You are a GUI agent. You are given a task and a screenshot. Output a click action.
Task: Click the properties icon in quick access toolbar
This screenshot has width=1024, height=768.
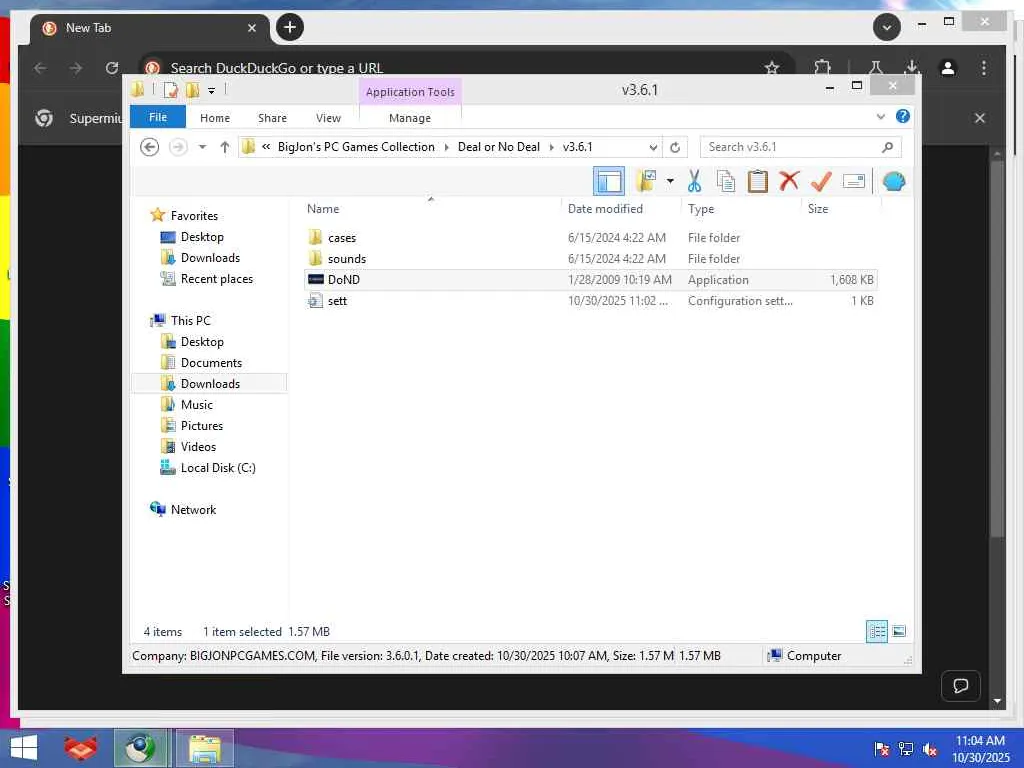coord(170,90)
